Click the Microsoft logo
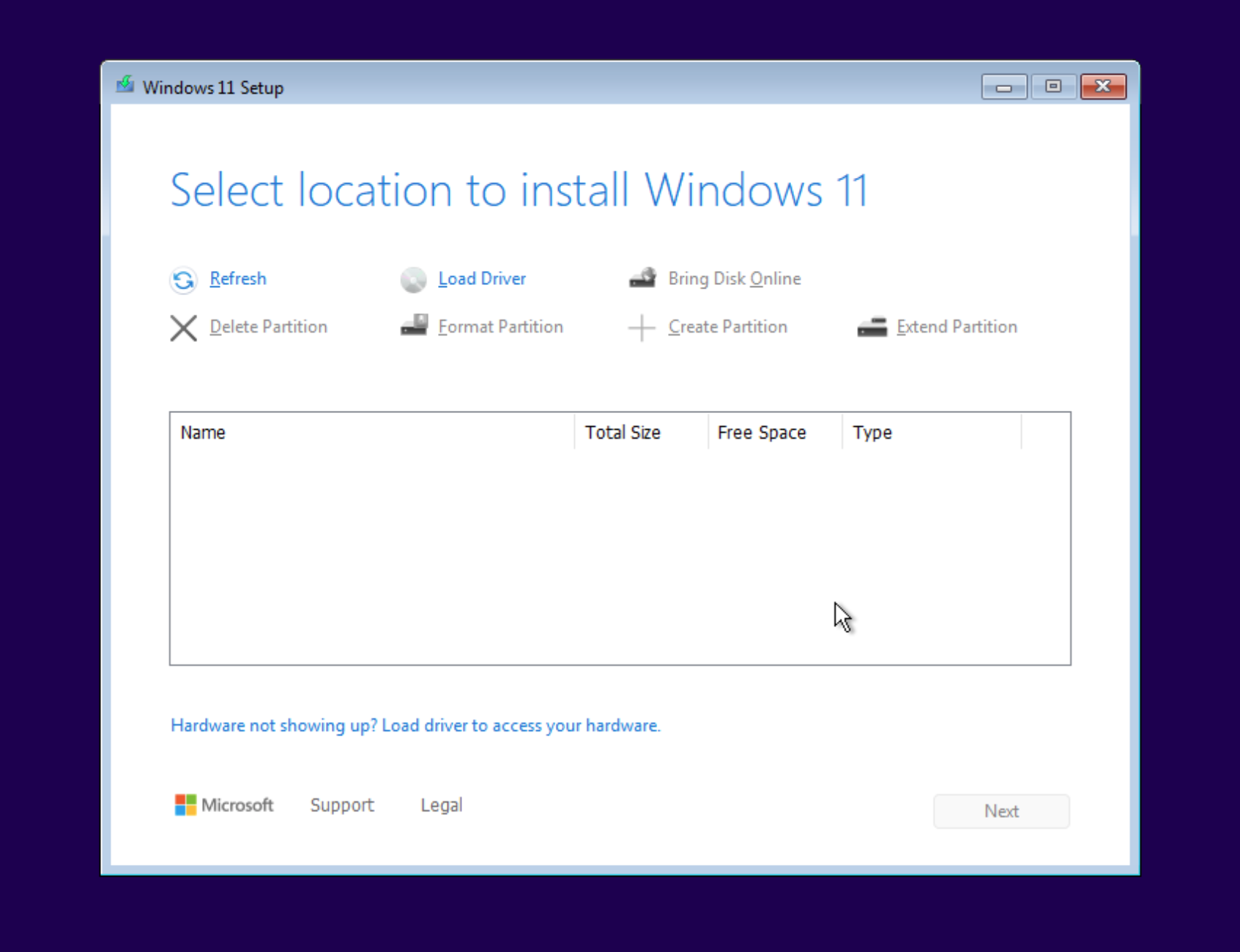This screenshot has width=1240, height=952. point(223,805)
